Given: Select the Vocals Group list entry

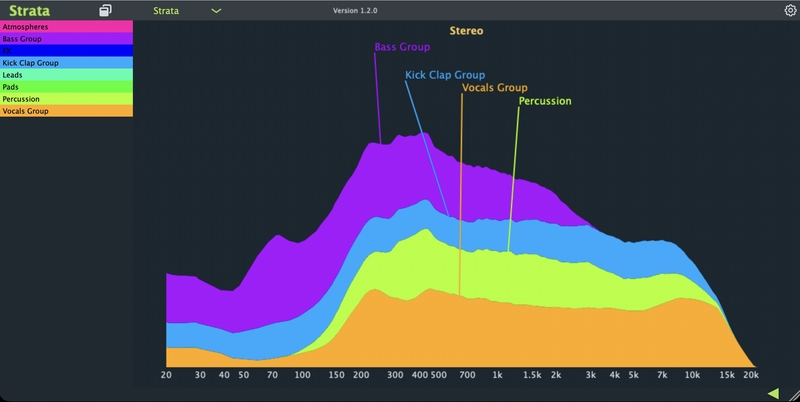Looking at the screenshot, I should point(66,111).
